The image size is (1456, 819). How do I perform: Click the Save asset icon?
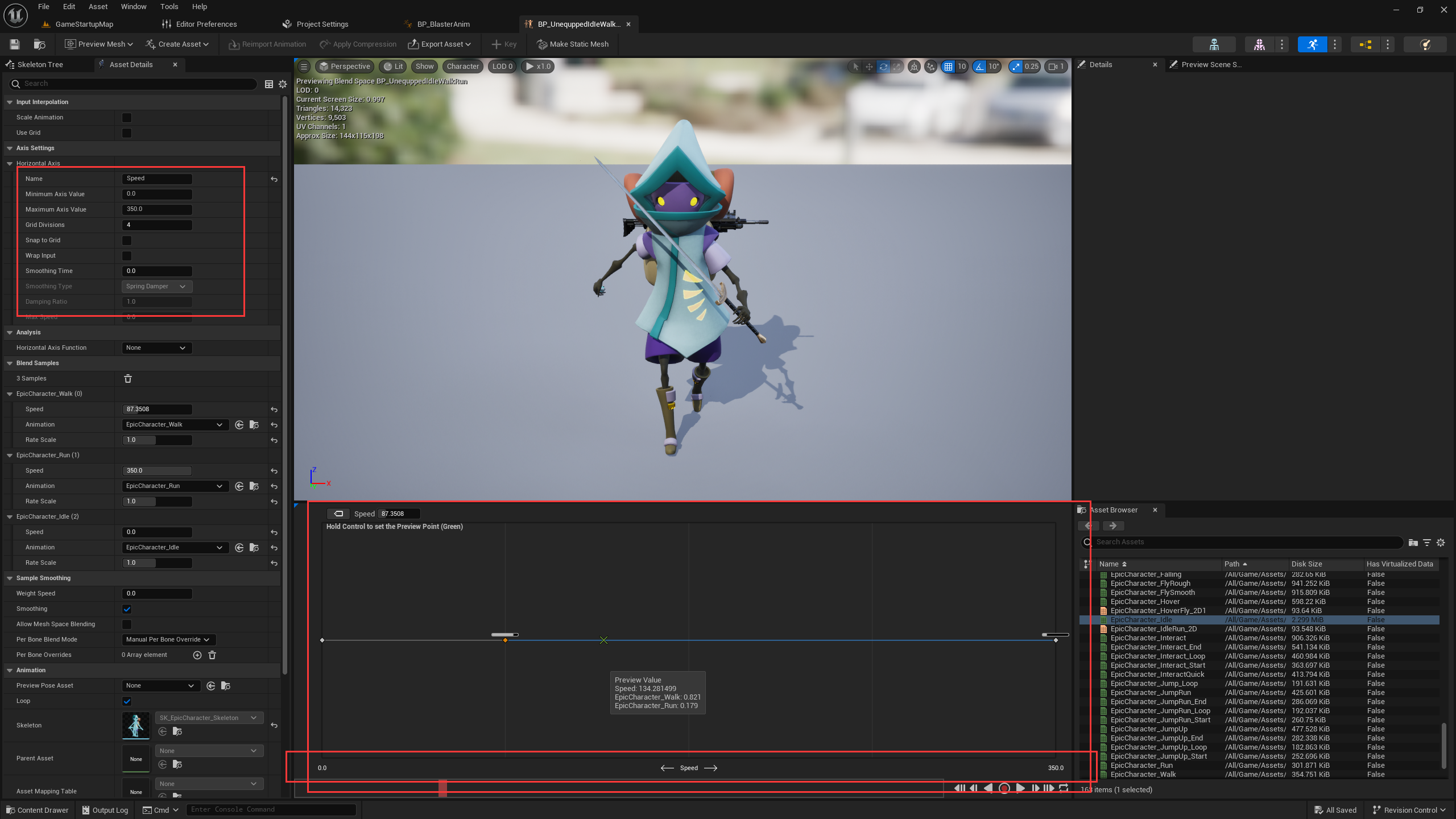coord(15,44)
